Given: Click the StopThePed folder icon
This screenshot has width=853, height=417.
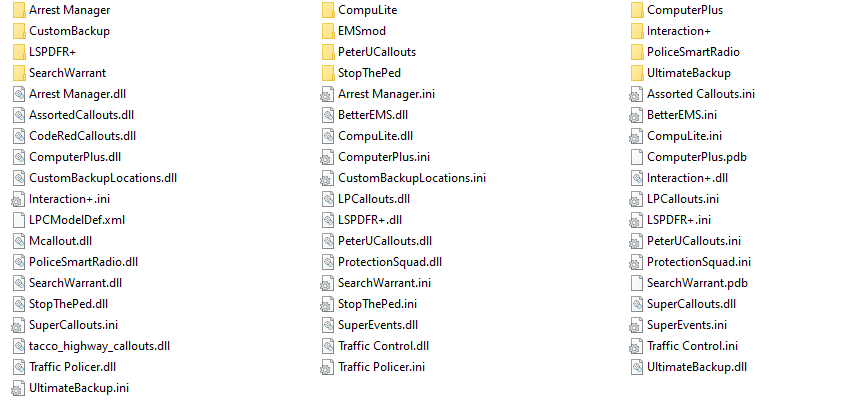Looking at the screenshot, I should tap(328, 73).
